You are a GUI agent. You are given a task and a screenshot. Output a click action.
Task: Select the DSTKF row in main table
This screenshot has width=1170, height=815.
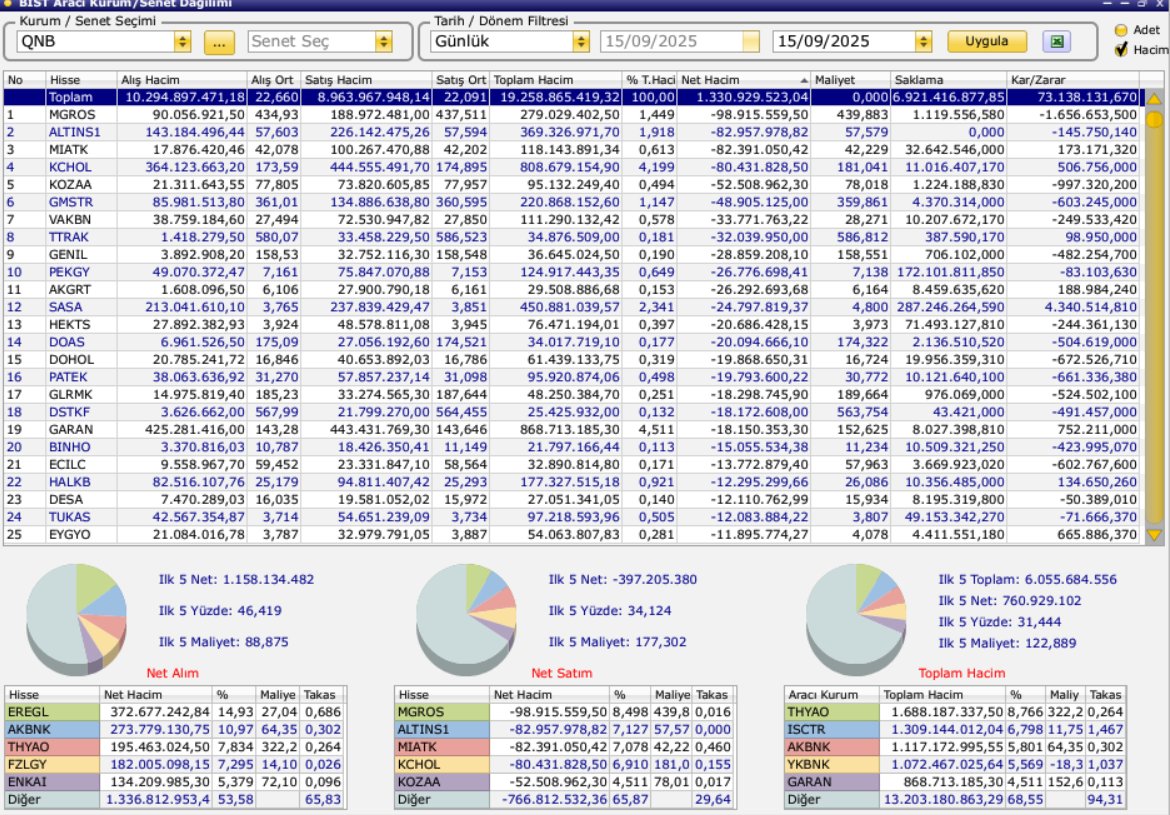[572, 412]
